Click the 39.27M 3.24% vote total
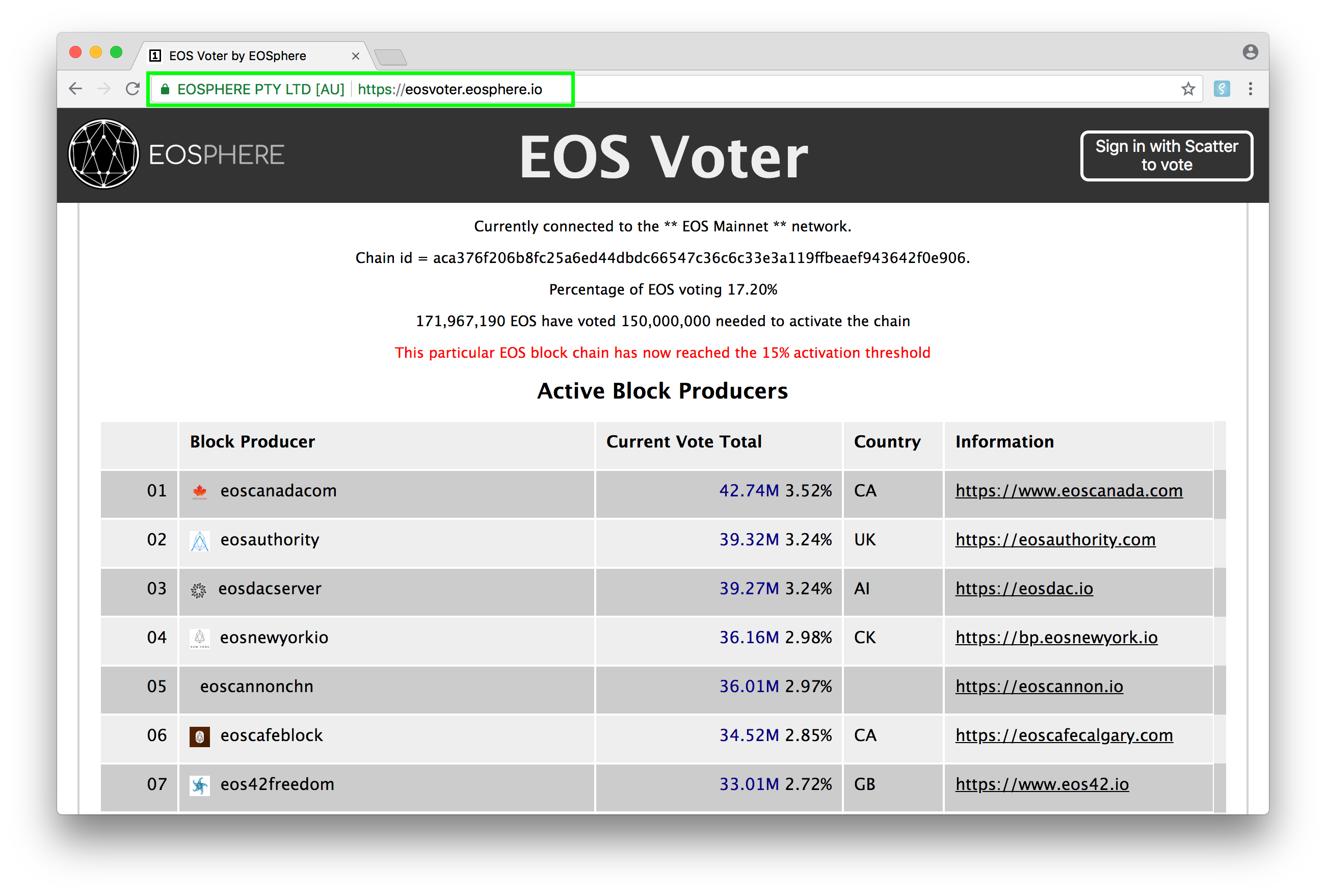1326x896 pixels. click(775, 588)
